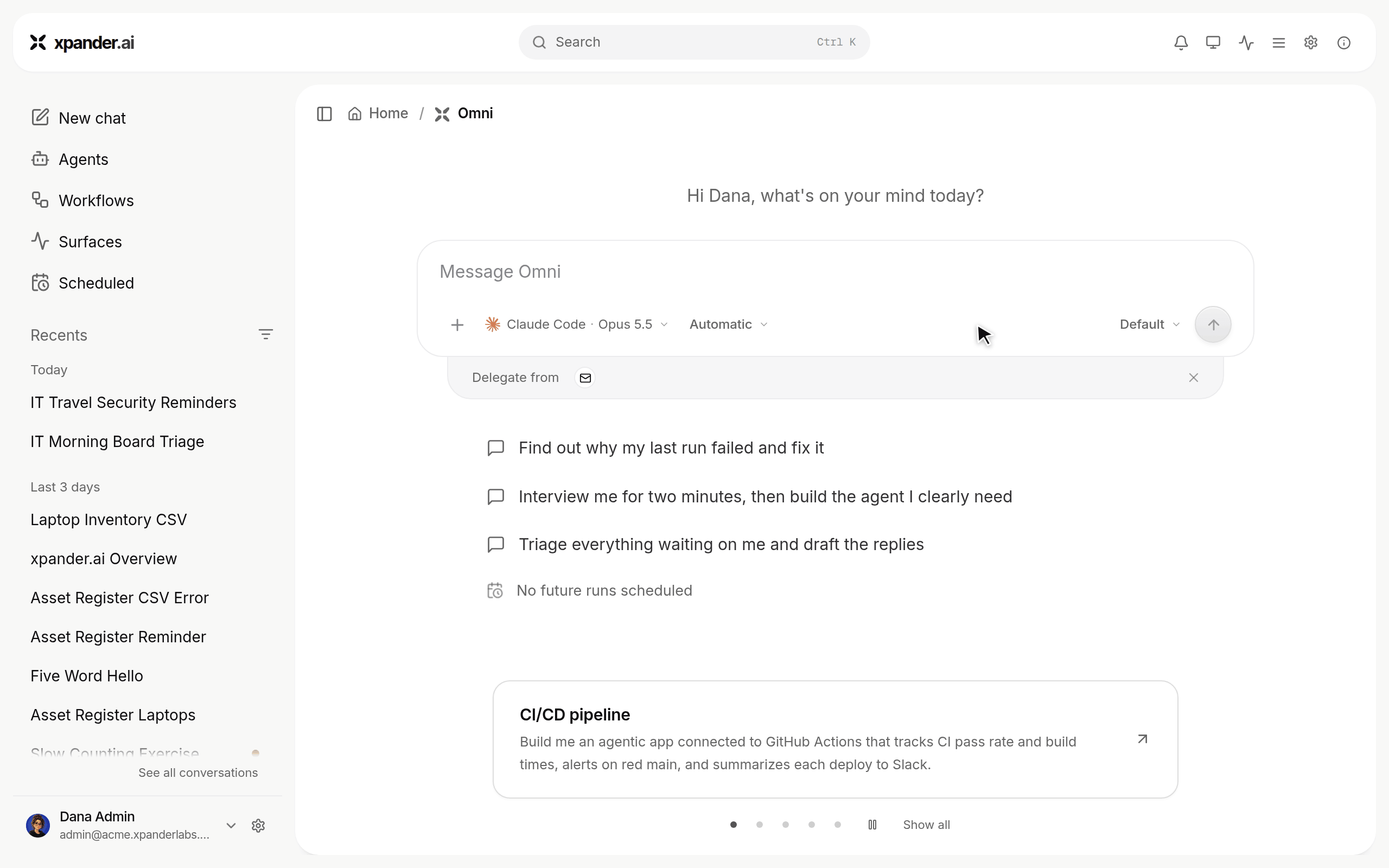This screenshot has width=1389, height=868.
Task: Open the hamburger list icon in top bar
Action: (x=1278, y=42)
